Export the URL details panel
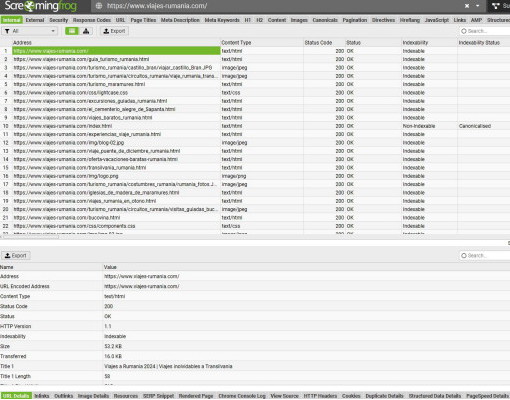 [16, 256]
